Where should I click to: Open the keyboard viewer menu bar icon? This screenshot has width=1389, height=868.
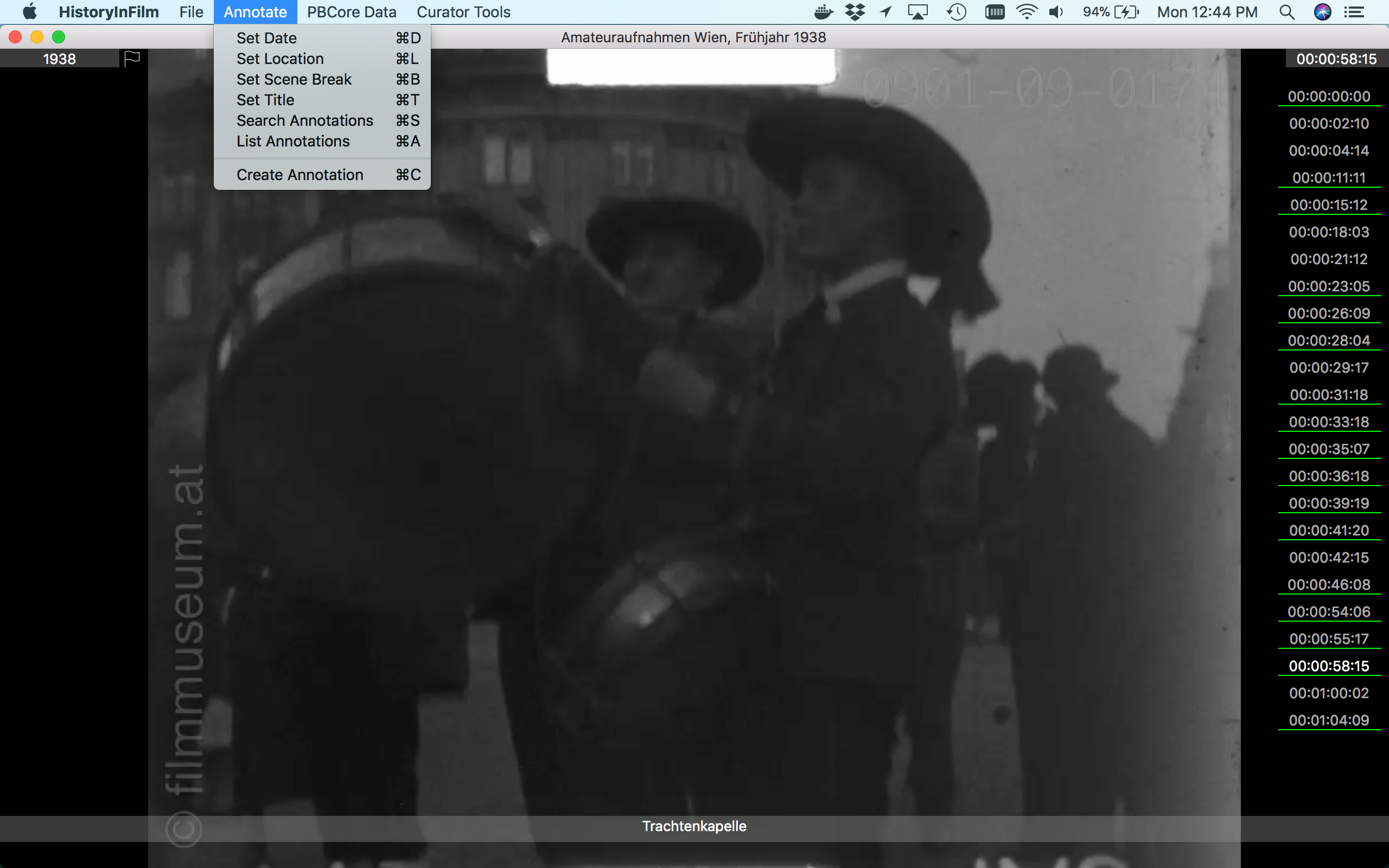click(996, 11)
